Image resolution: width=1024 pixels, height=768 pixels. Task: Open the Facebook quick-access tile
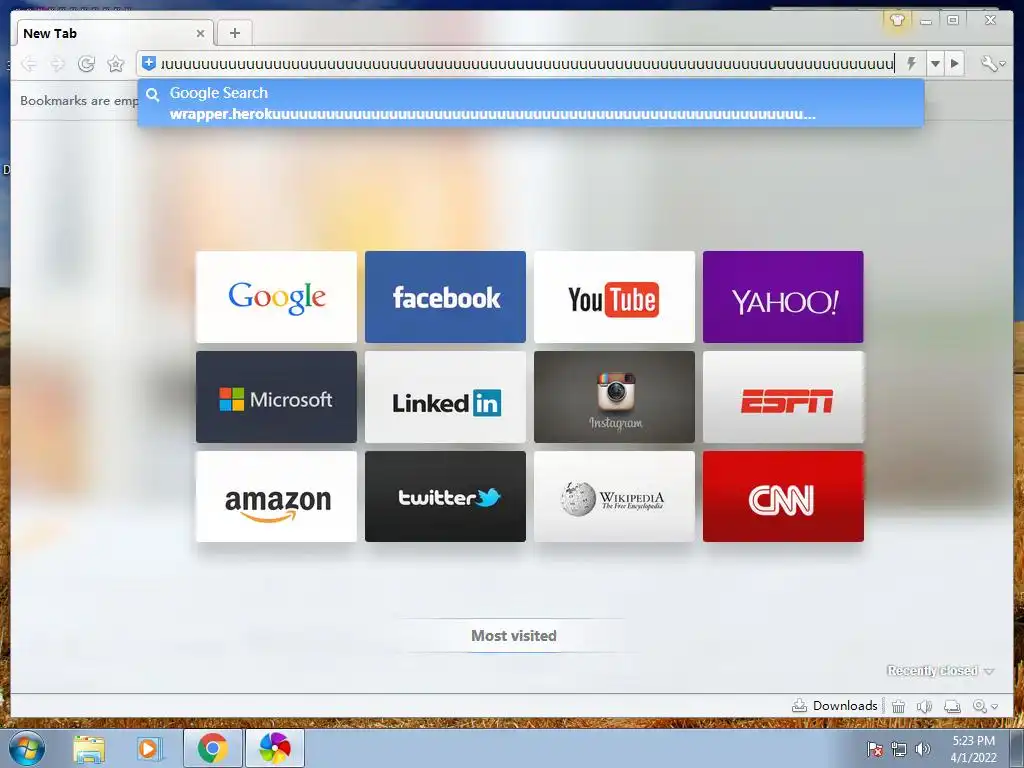(445, 296)
